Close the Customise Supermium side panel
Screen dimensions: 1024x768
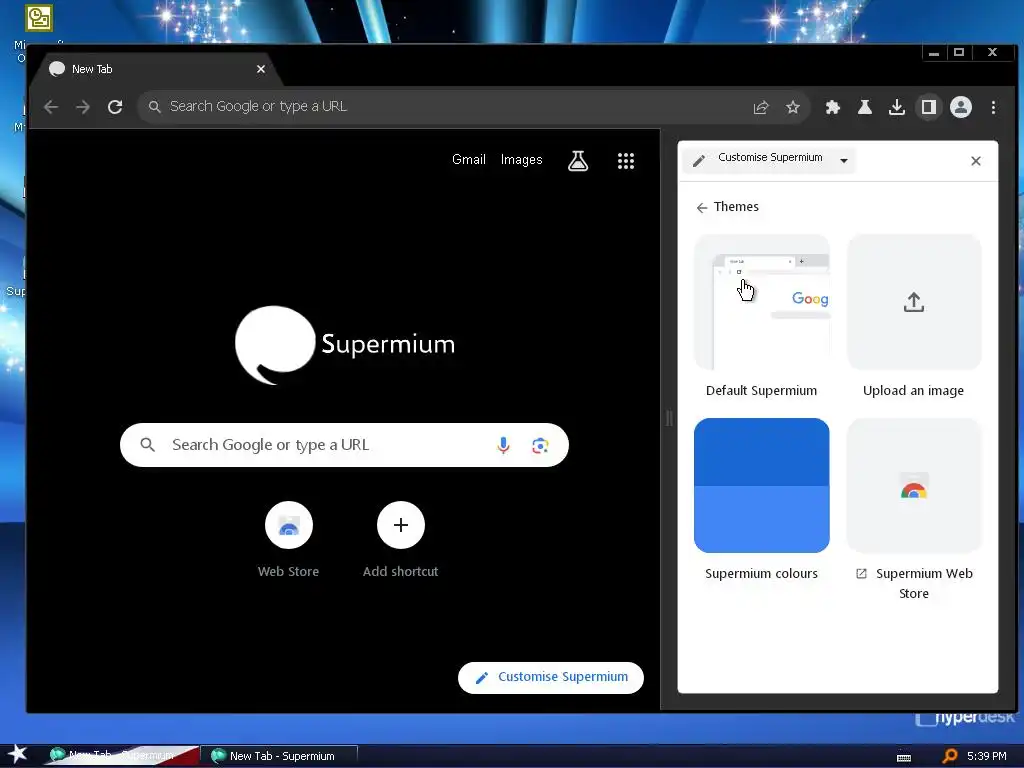[x=976, y=161]
